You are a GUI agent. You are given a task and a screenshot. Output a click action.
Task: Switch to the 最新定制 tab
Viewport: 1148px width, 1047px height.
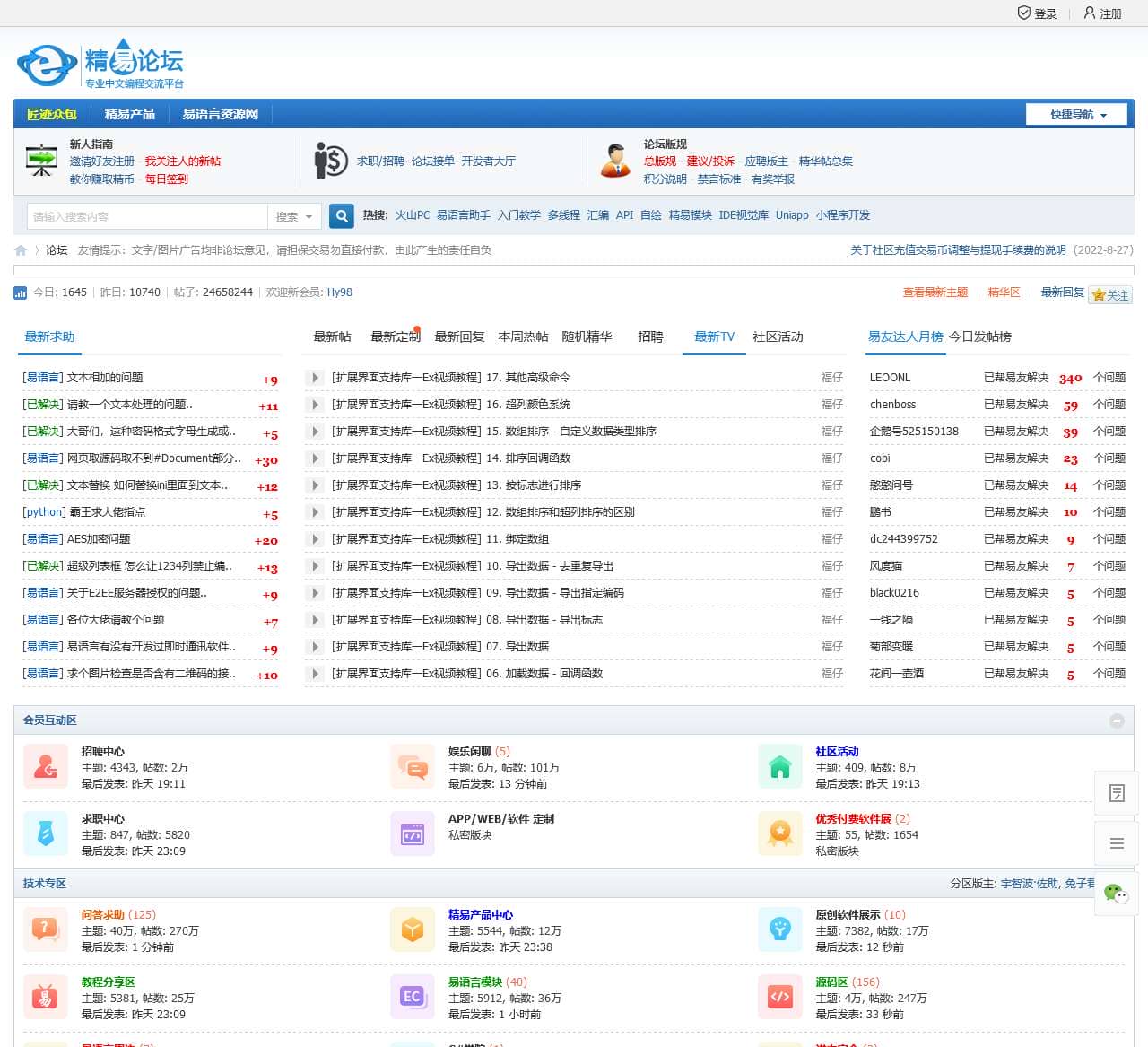tap(395, 336)
